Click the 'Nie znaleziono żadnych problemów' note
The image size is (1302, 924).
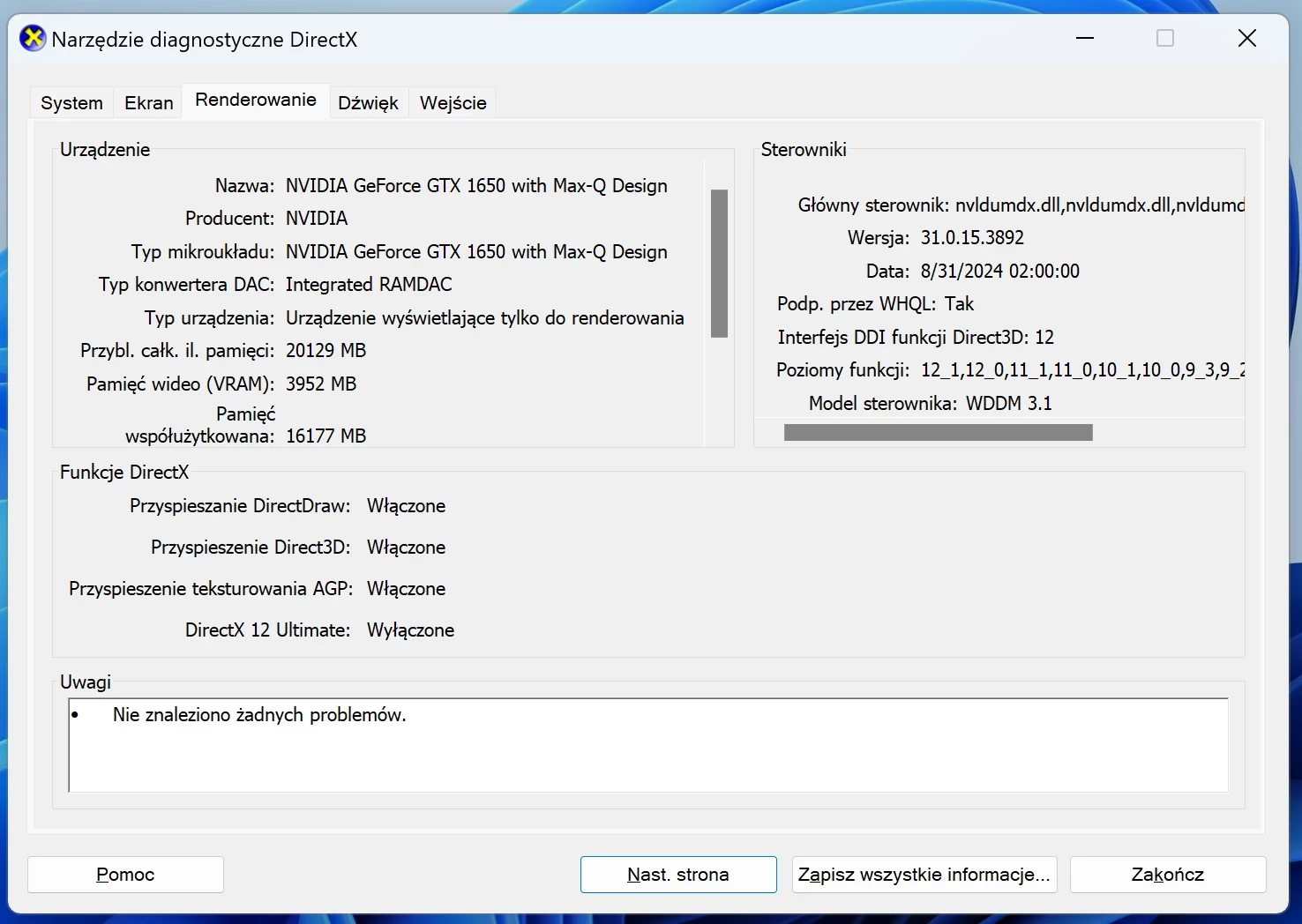pos(259,715)
